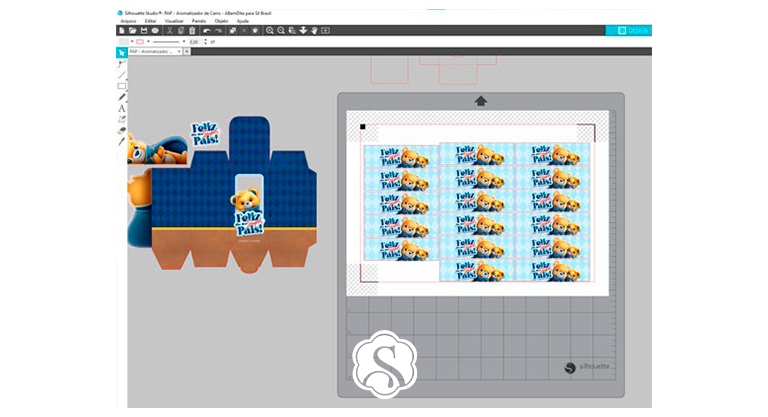Select the Eraser tool

point(121,130)
